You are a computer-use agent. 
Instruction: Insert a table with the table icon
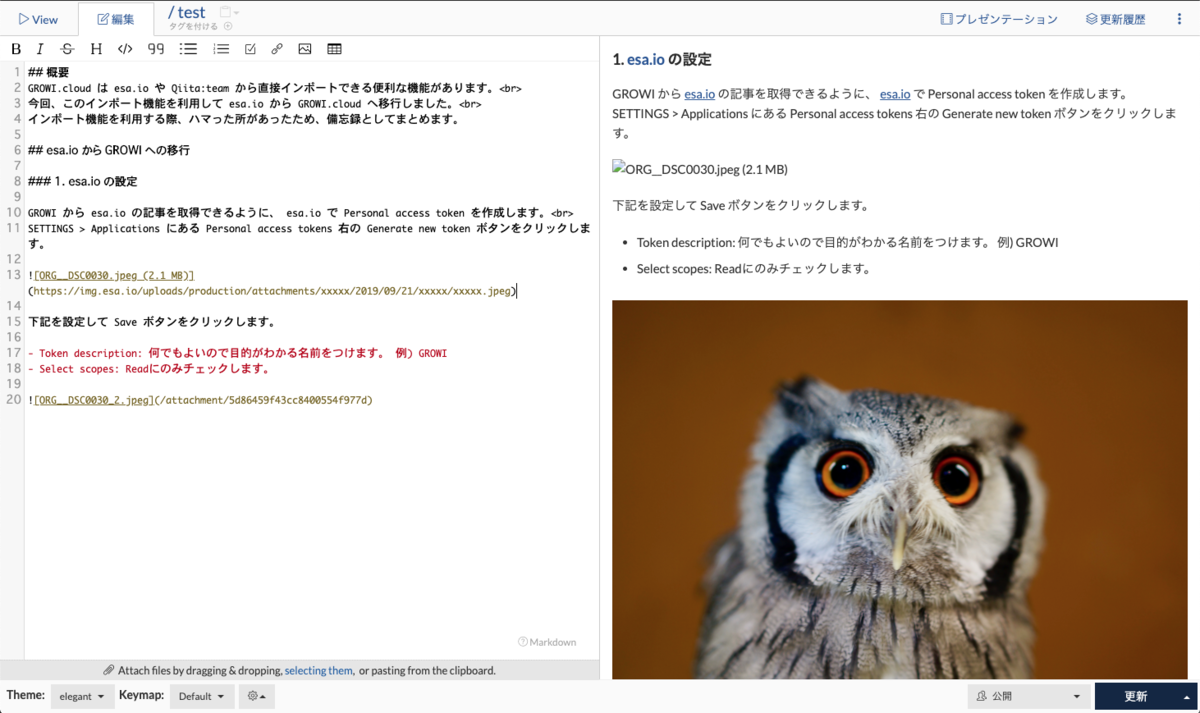coord(333,48)
